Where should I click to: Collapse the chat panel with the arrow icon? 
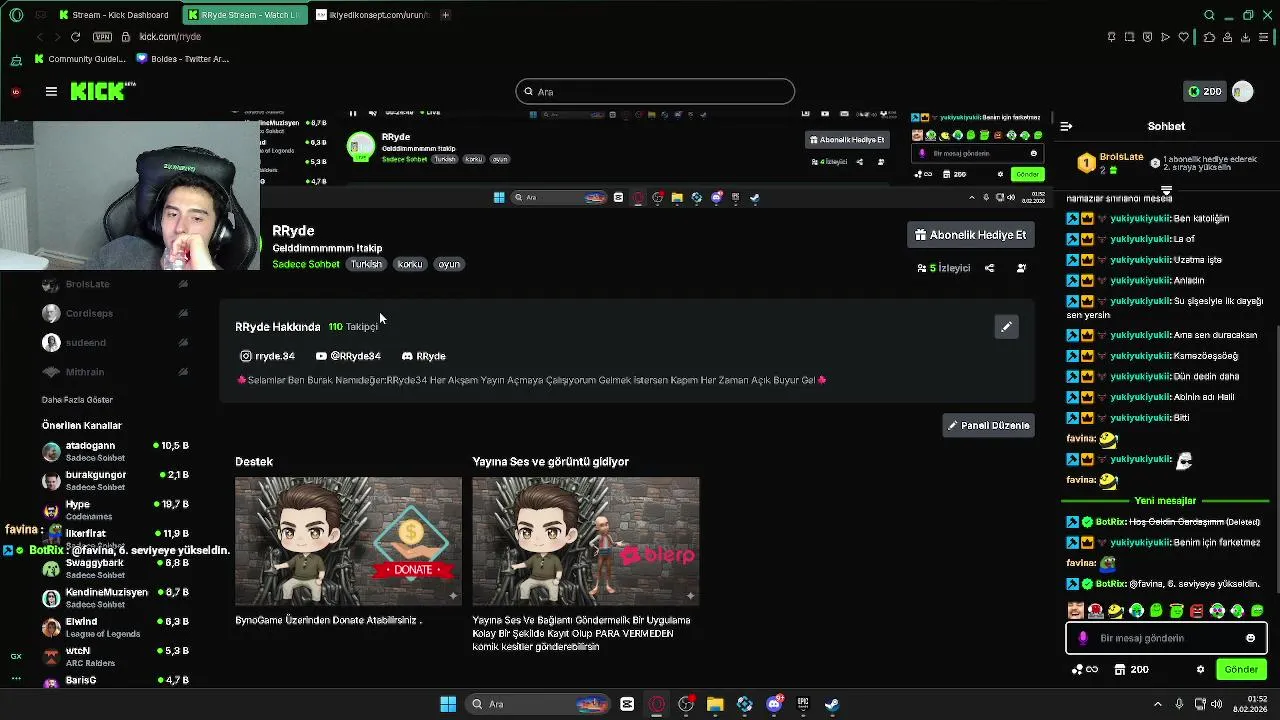pyautogui.click(x=1066, y=126)
